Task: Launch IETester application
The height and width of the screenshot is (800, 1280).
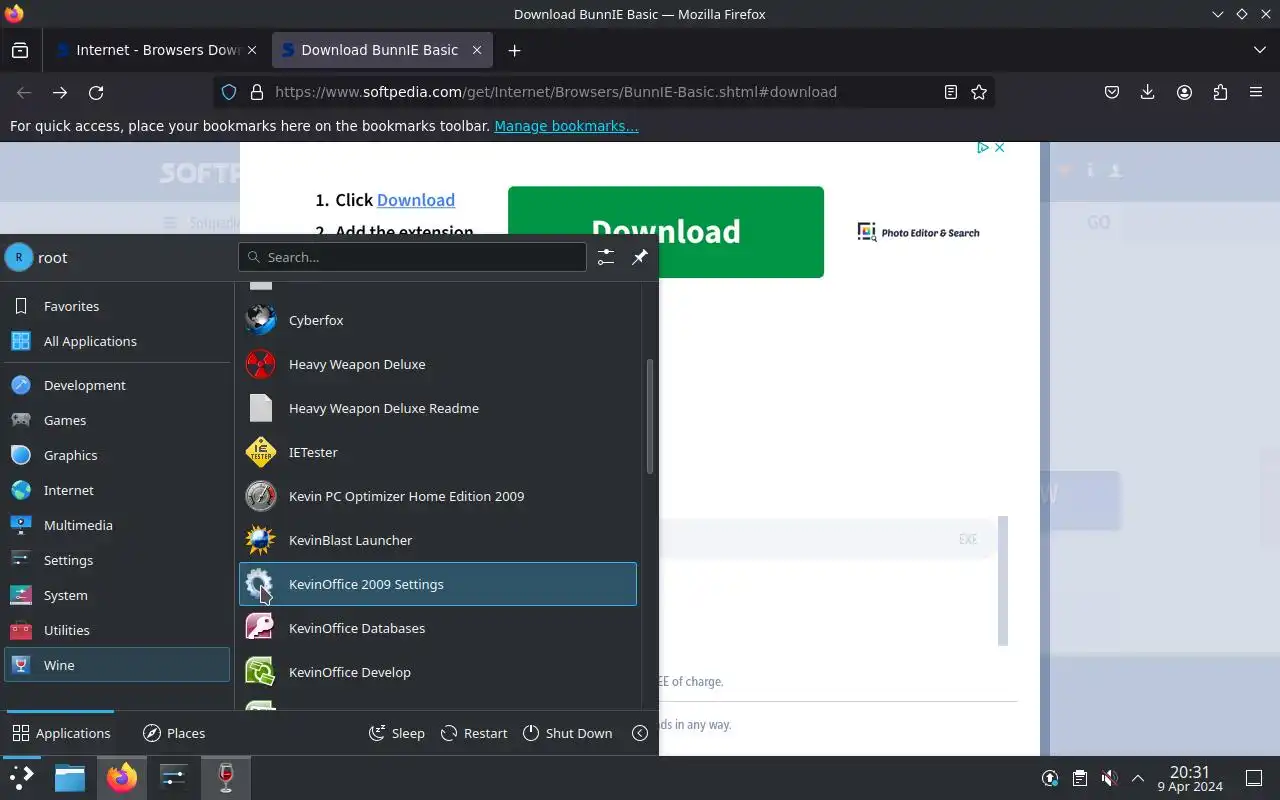Action: pos(437,452)
